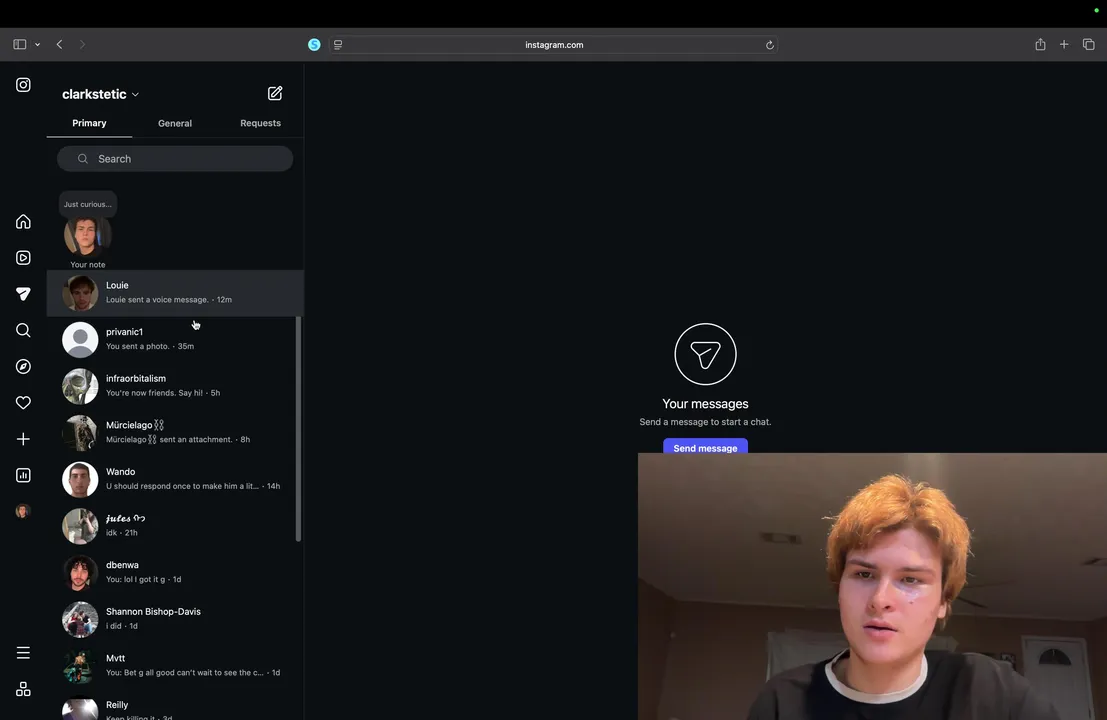This screenshot has height=720, width=1107.
Task: Go forward with Safari forward arrow
Action: click(82, 44)
